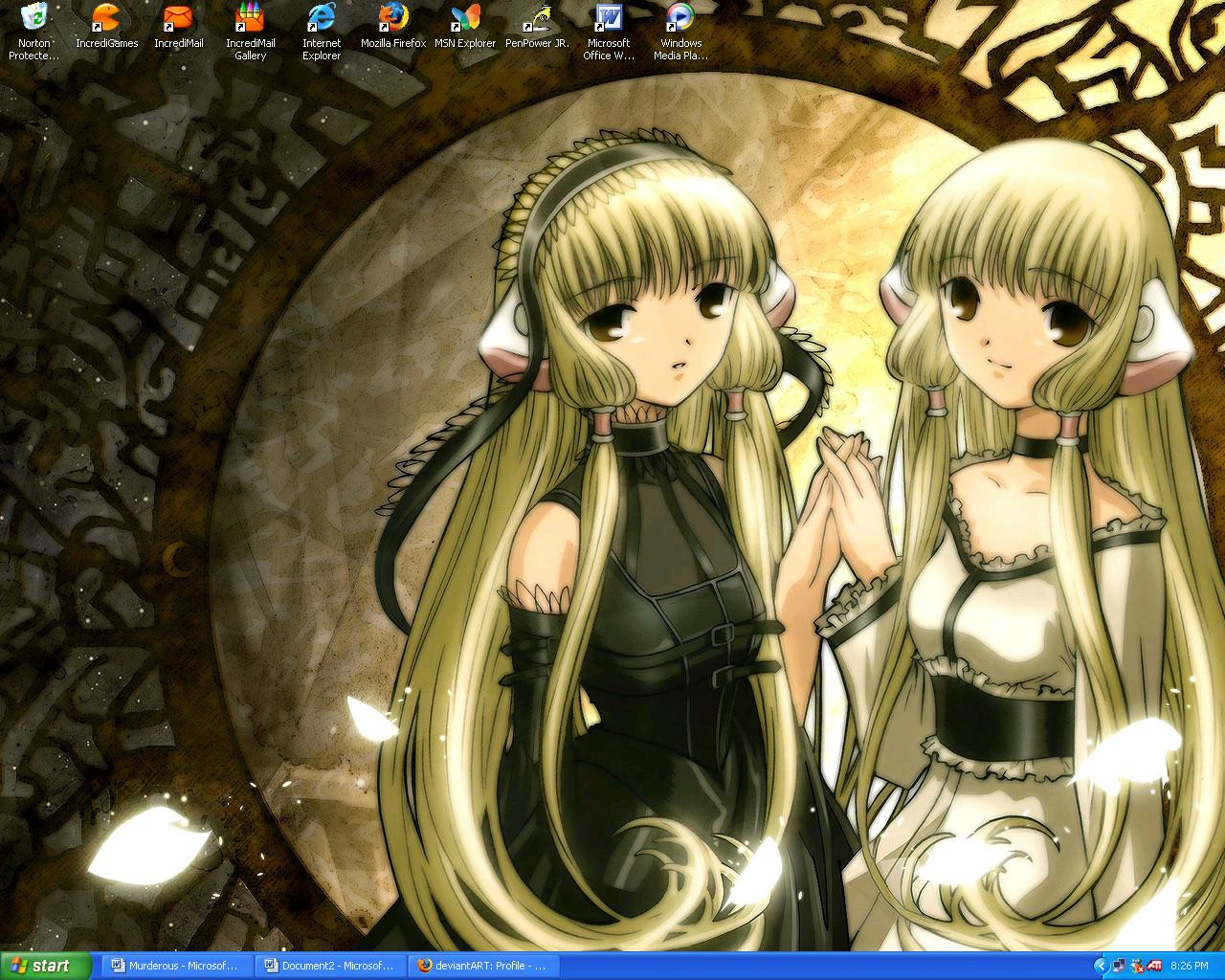The height and width of the screenshot is (980, 1225).
Task: Launch the Mozilla Firefox desktop shortcut
Action: [x=393, y=26]
